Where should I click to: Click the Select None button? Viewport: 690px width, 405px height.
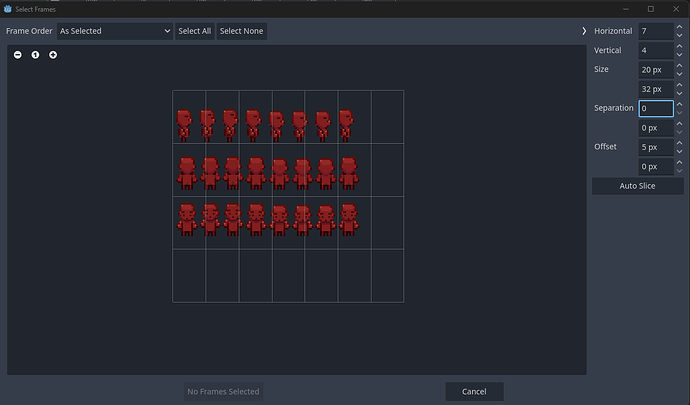pyautogui.click(x=242, y=31)
